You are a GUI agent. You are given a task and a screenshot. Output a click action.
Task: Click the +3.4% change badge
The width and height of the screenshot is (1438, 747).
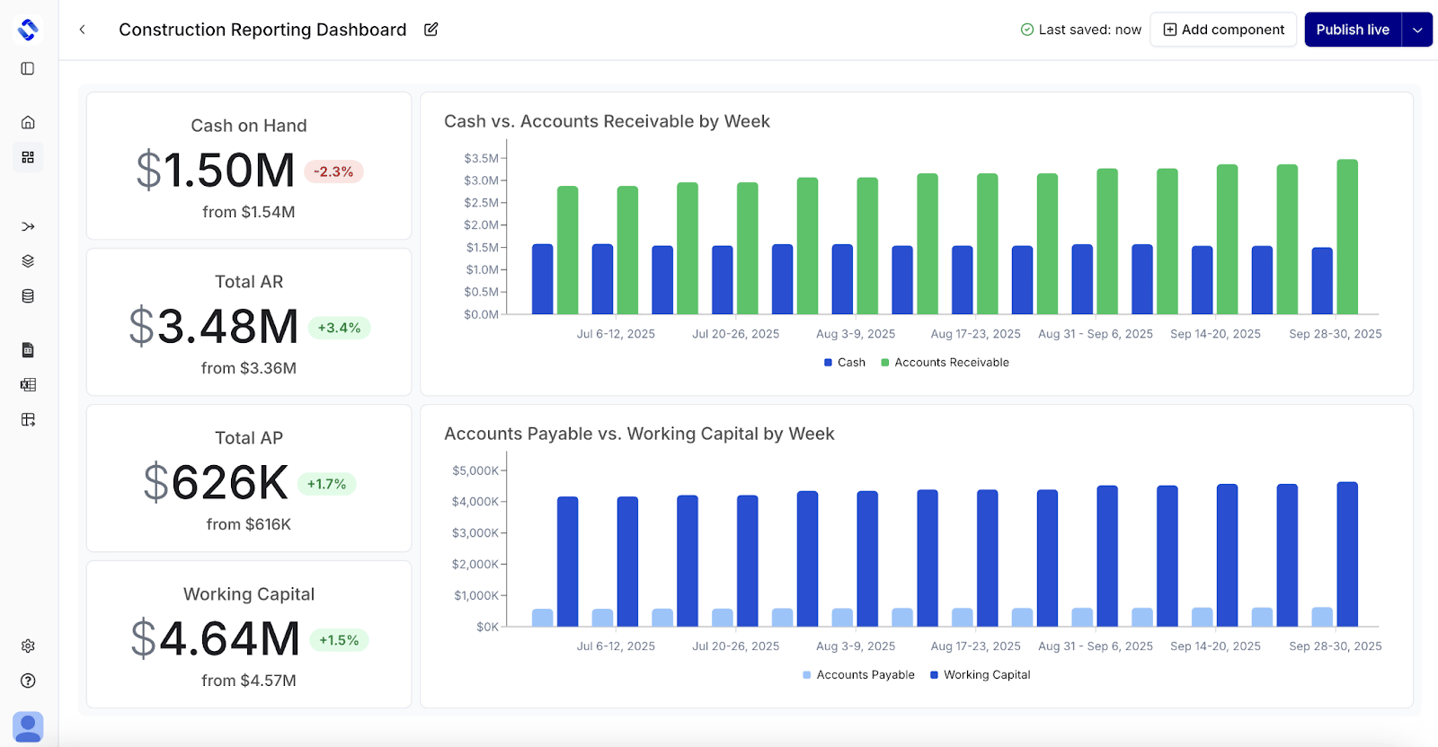339,328
